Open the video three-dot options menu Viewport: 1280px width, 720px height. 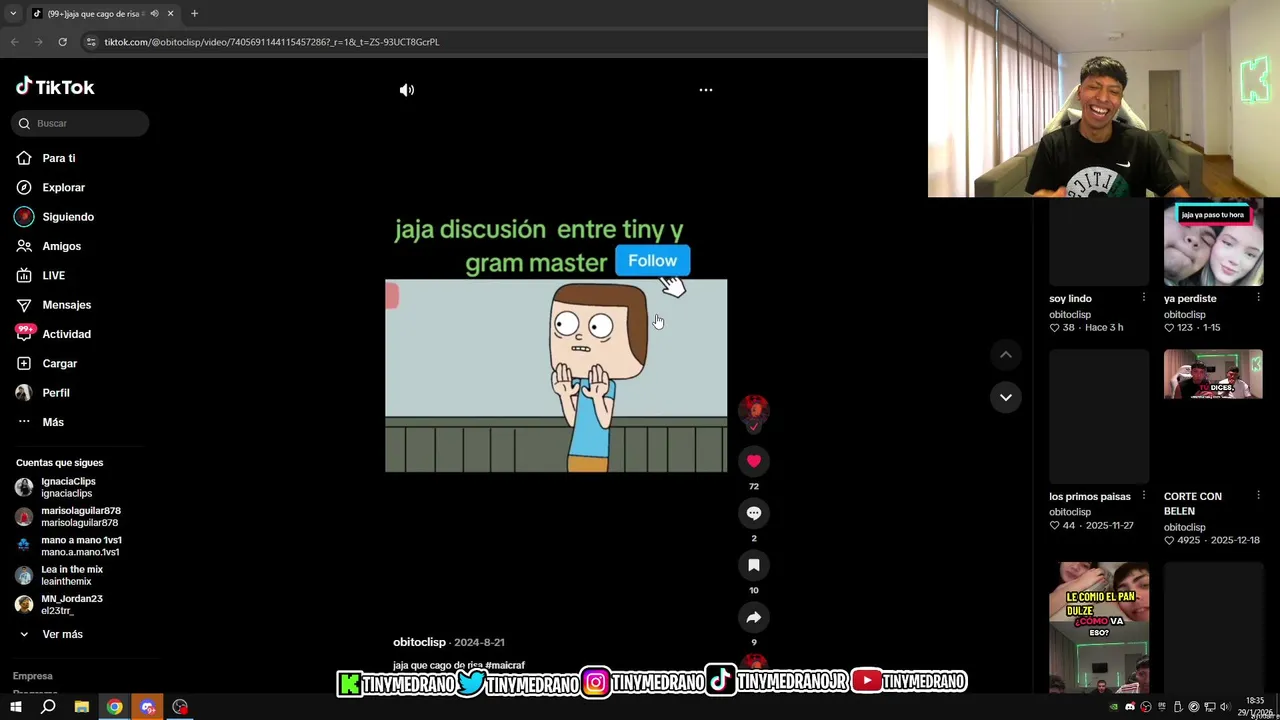(x=706, y=90)
